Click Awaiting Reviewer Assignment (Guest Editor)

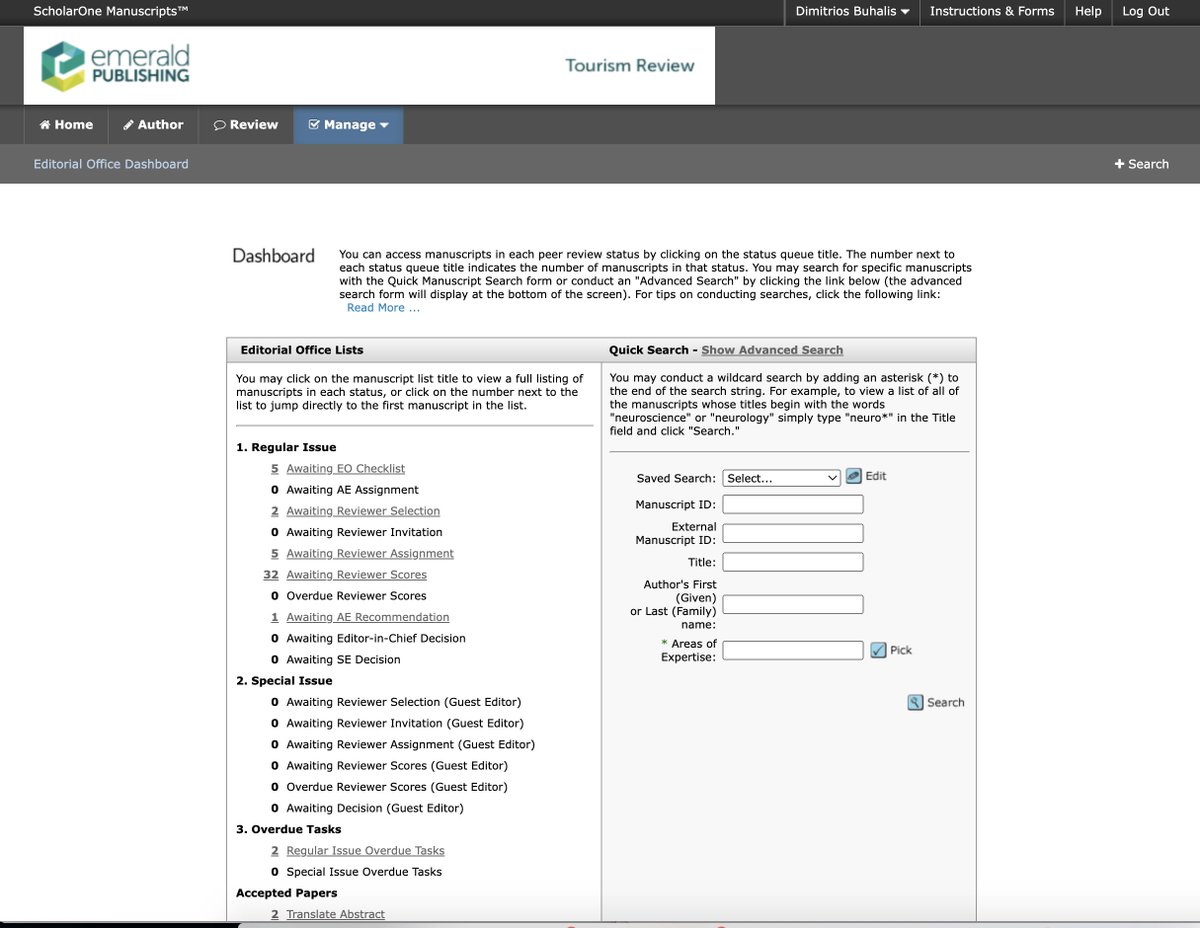[411, 745]
